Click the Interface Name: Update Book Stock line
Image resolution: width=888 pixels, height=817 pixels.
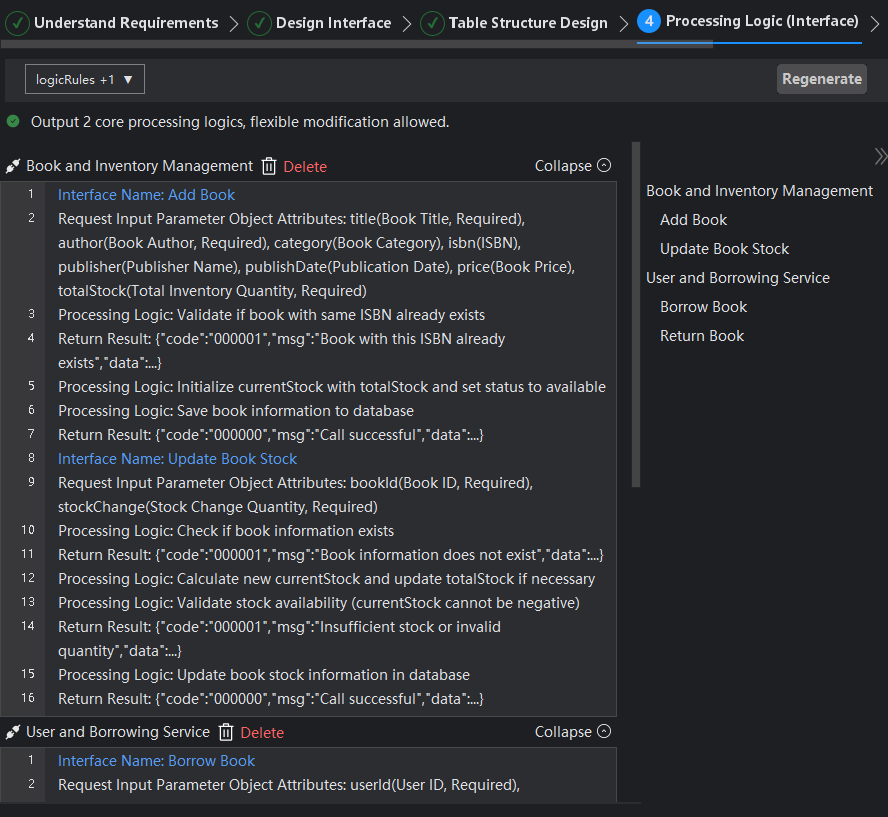pyautogui.click(x=177, y=459)
